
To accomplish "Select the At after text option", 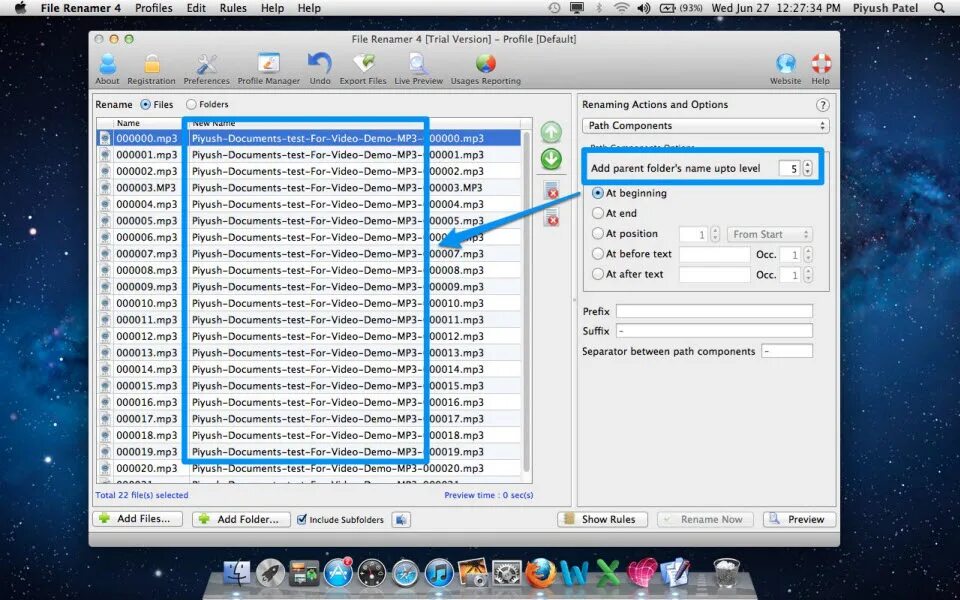I will (x=598, y=274).
